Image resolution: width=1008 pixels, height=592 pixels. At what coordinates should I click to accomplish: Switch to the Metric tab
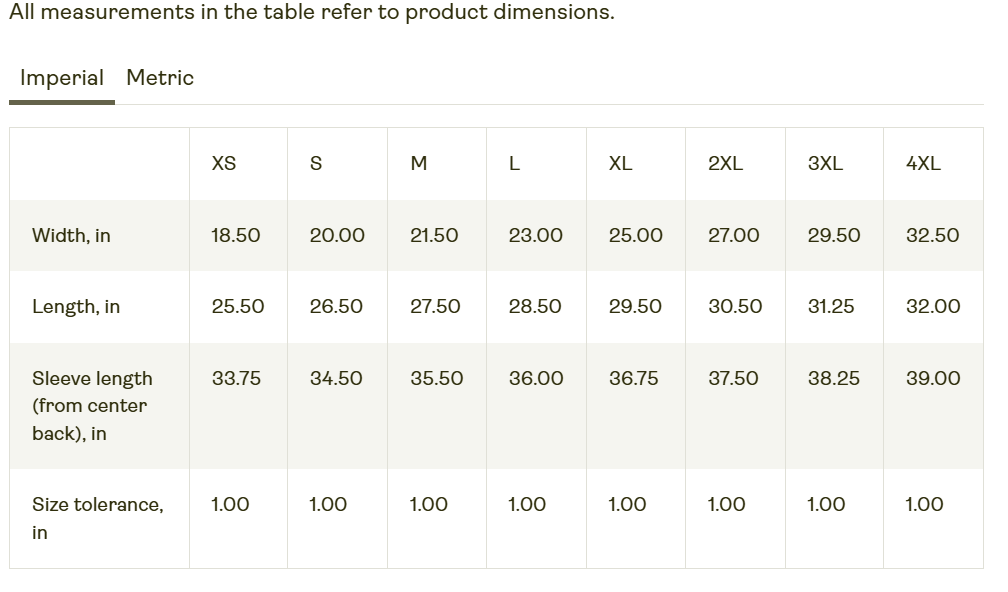click(x=160, y=78)
